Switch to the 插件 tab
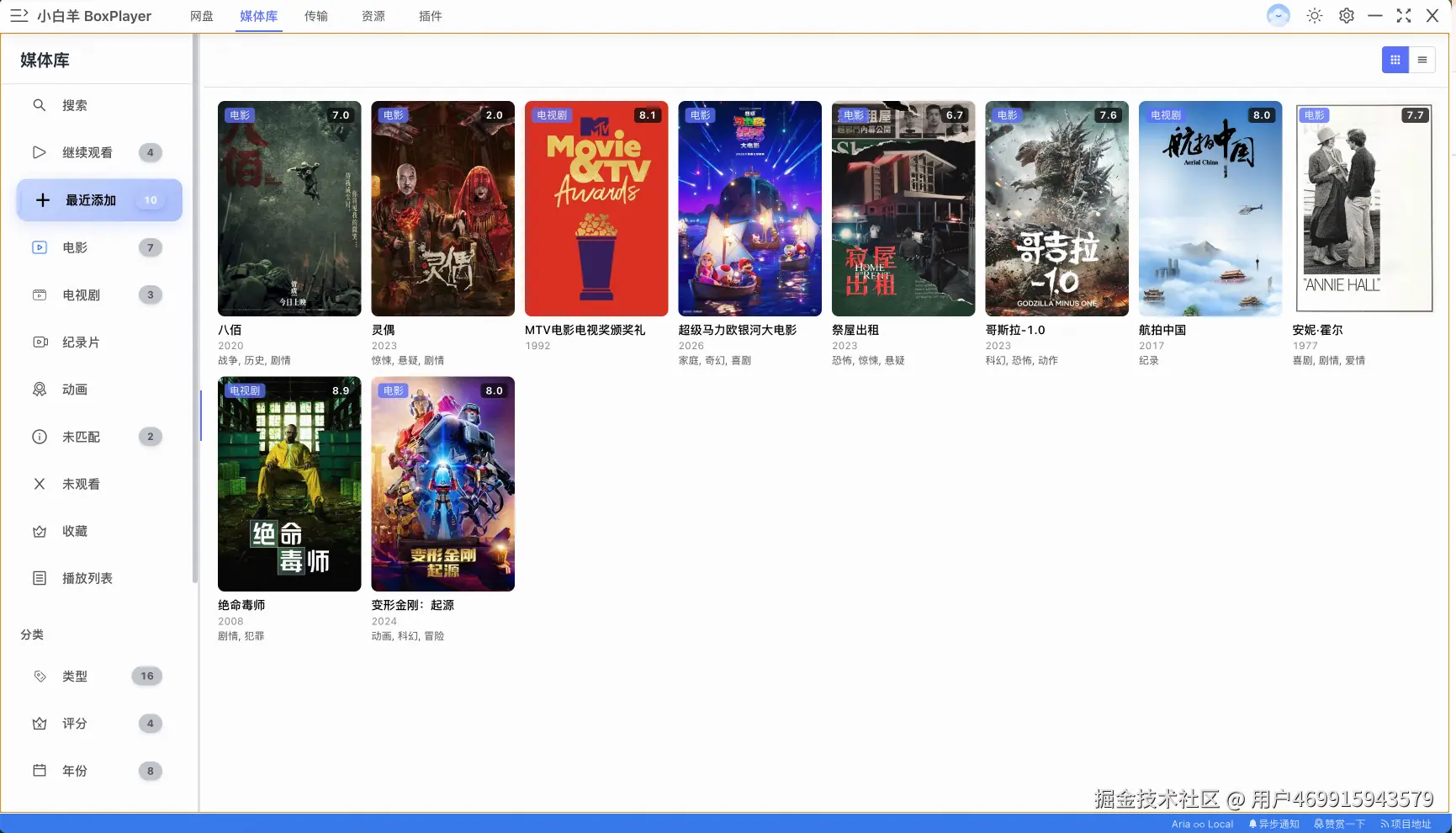Screen dimensions: 1456x833 [431, 16]
